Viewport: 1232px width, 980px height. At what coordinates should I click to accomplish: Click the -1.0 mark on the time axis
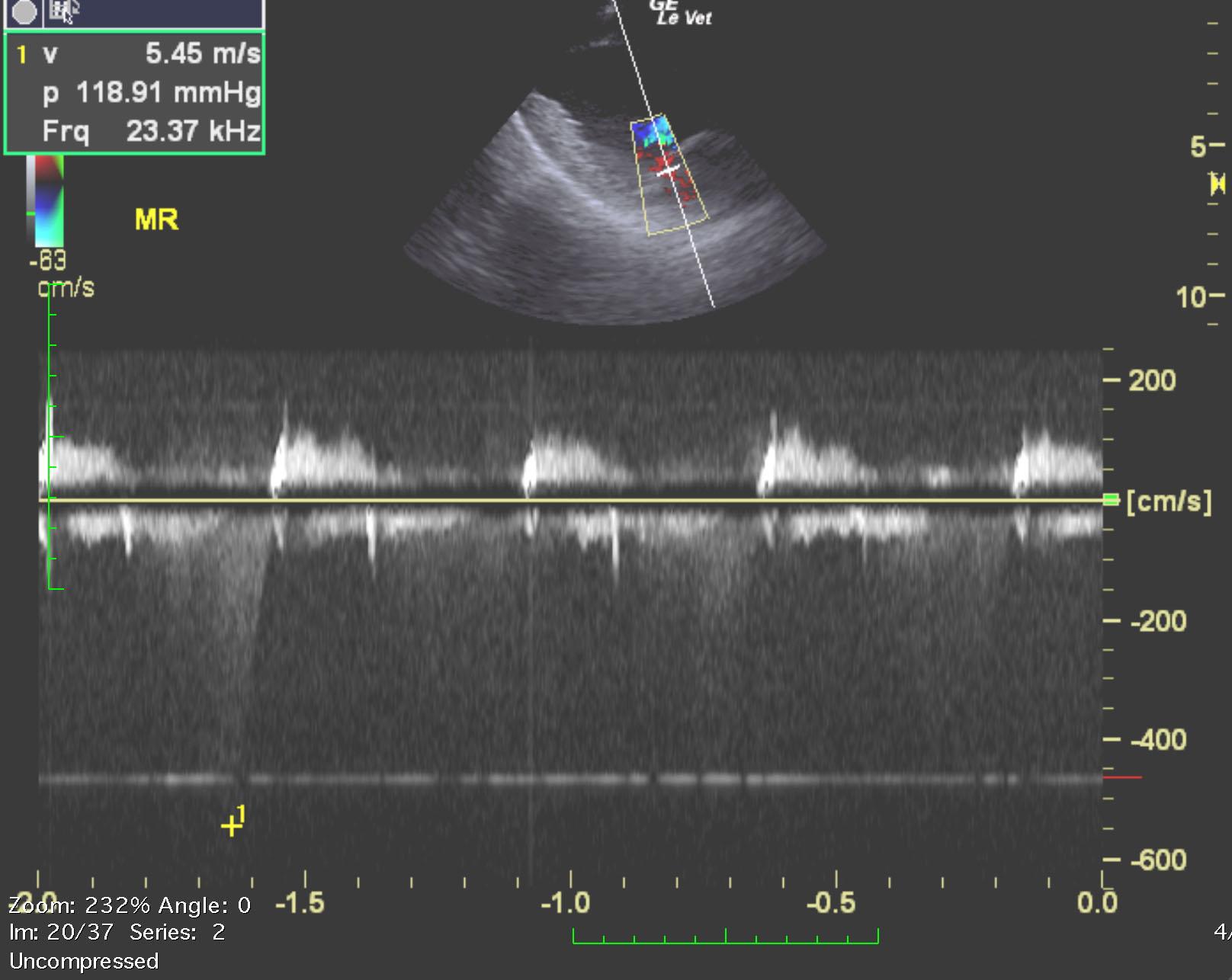(x=565, y=904)
